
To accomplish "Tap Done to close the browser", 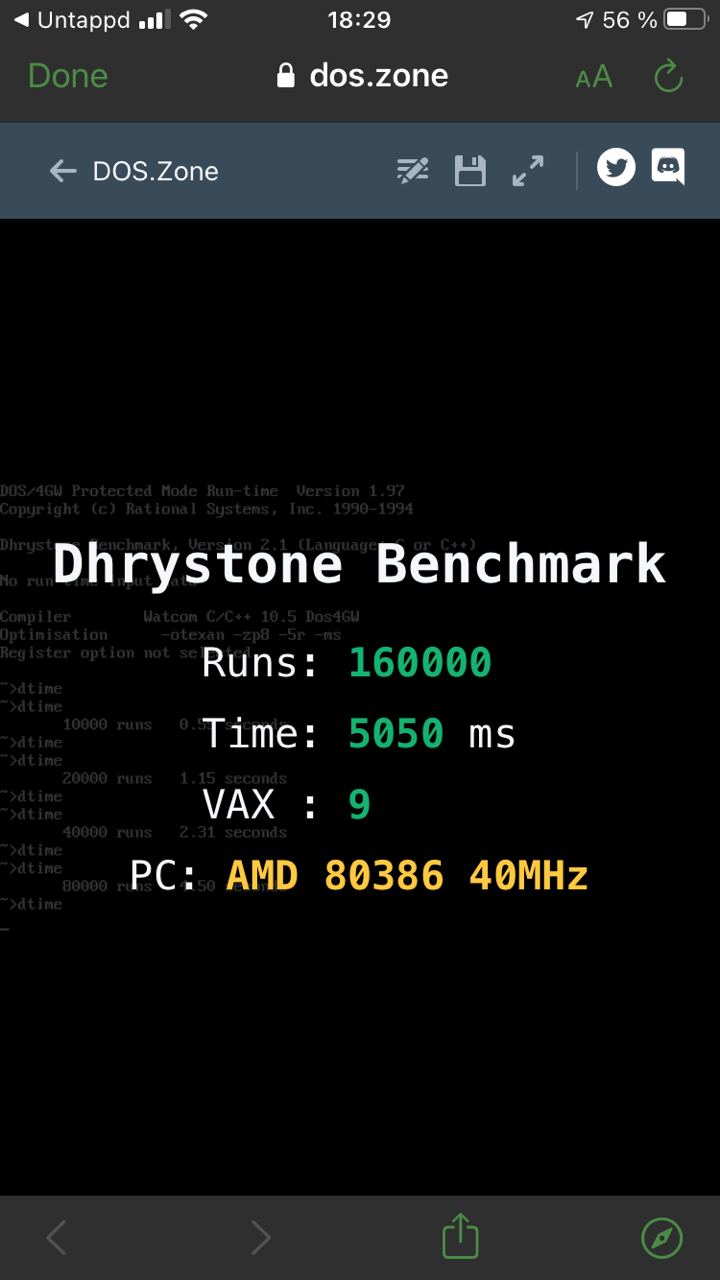I will point(68,76).
